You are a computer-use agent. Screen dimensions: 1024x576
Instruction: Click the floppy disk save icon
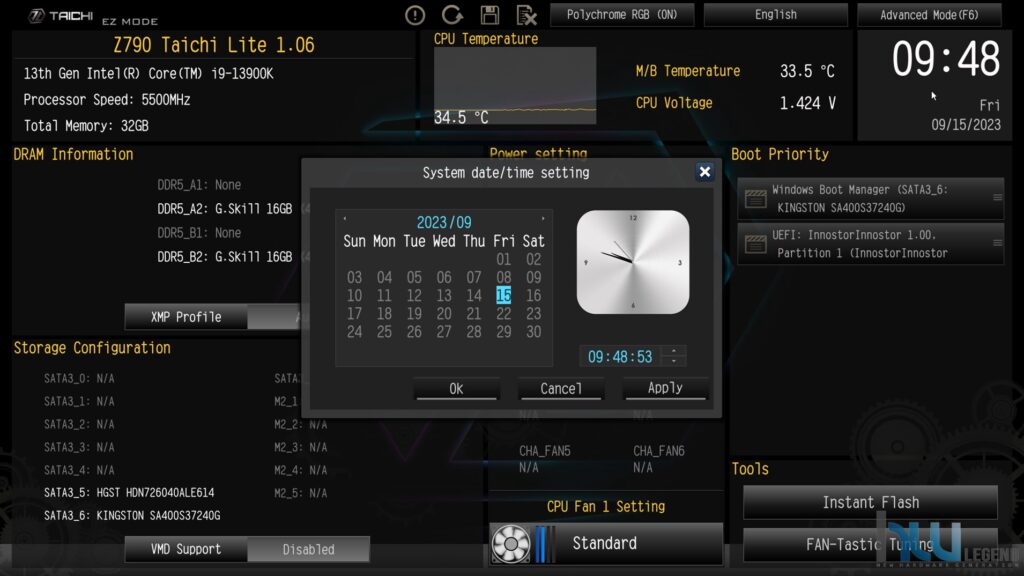490,14
